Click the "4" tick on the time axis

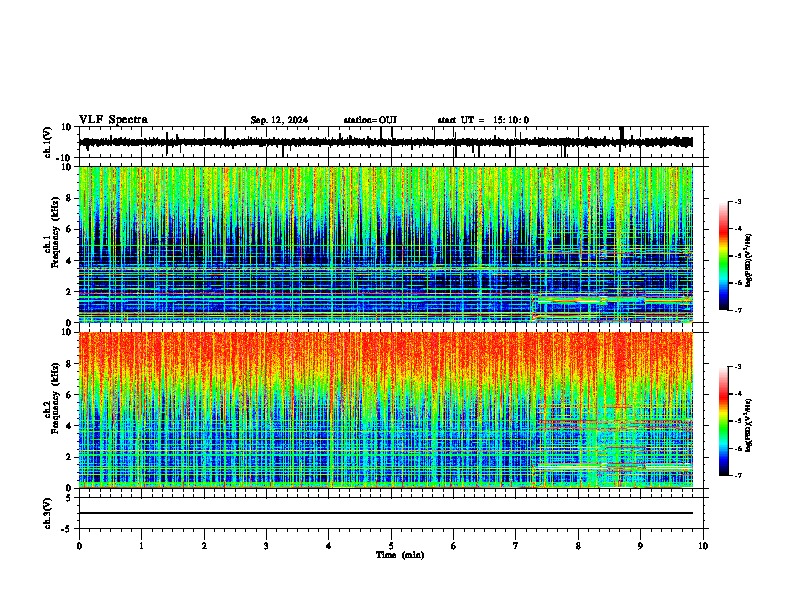tap(329, 546)
